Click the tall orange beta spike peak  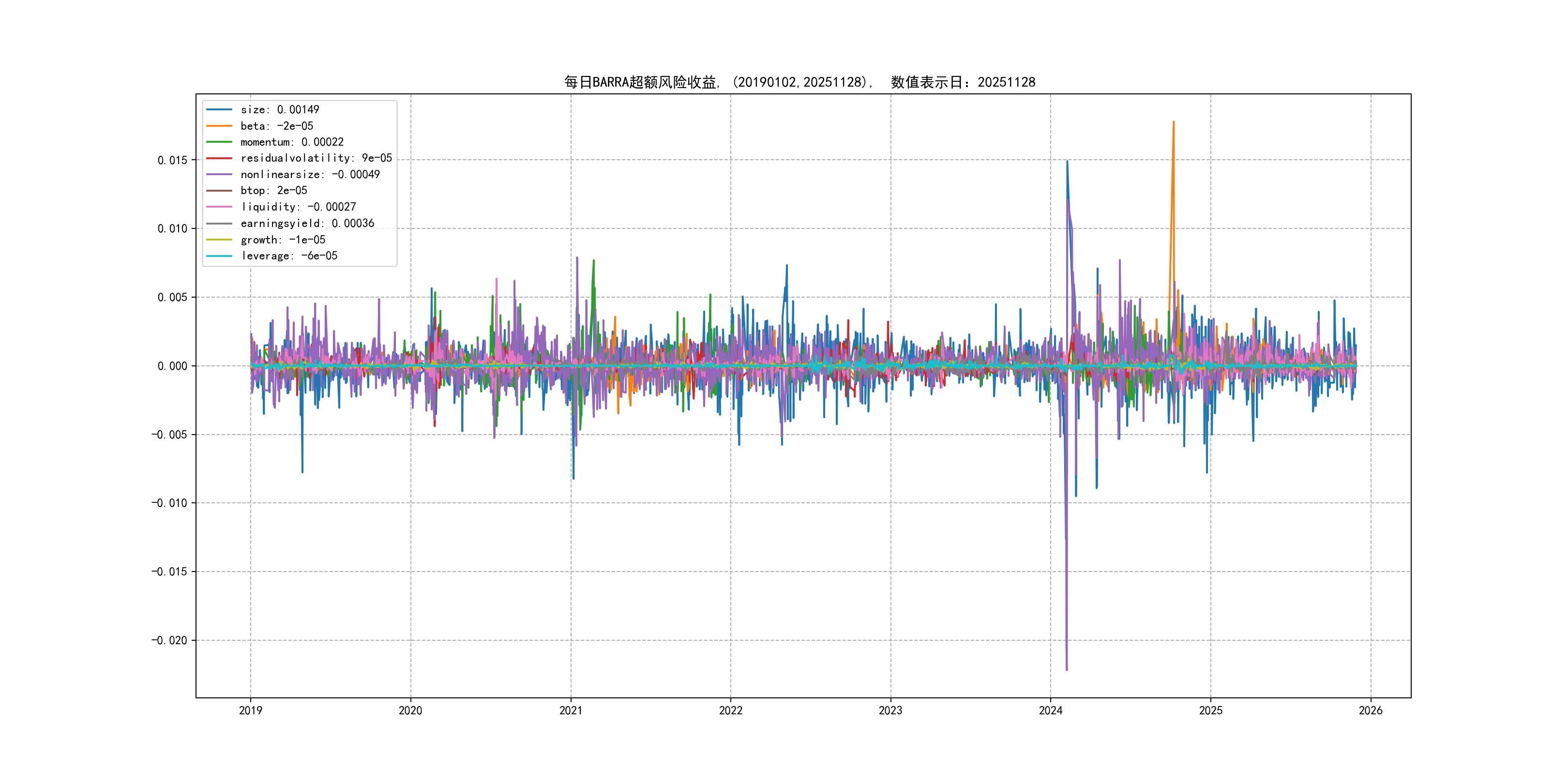tap(1174, 123)
